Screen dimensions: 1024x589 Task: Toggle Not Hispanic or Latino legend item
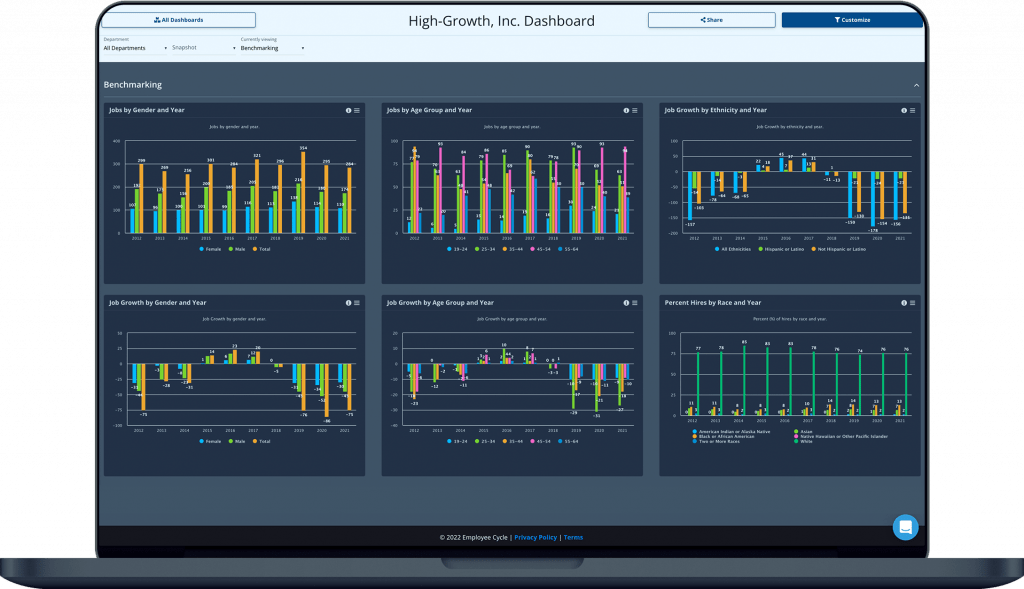(x=839, y=249)
